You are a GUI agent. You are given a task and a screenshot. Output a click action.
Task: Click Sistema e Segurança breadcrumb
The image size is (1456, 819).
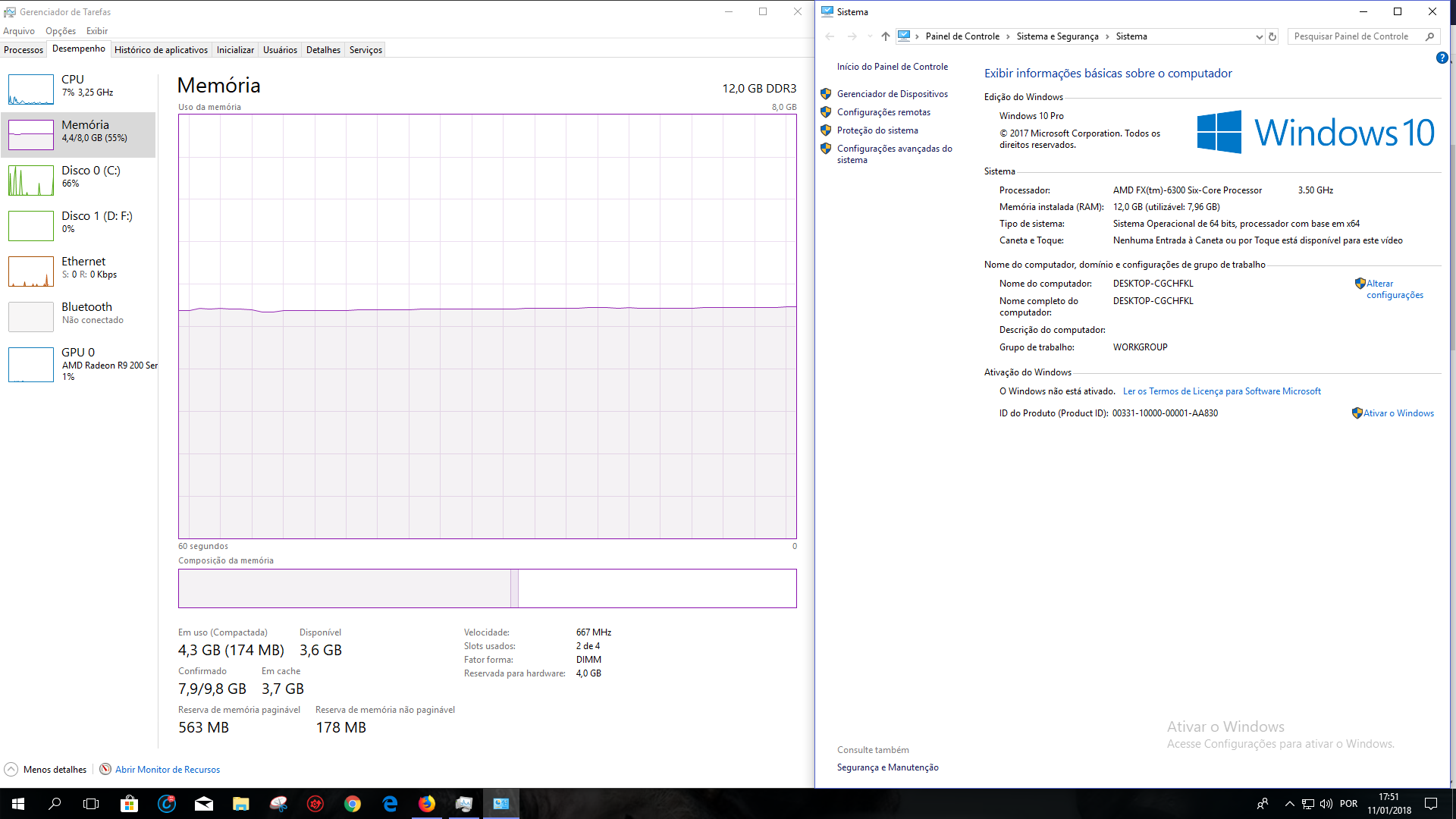[1057, 36]
